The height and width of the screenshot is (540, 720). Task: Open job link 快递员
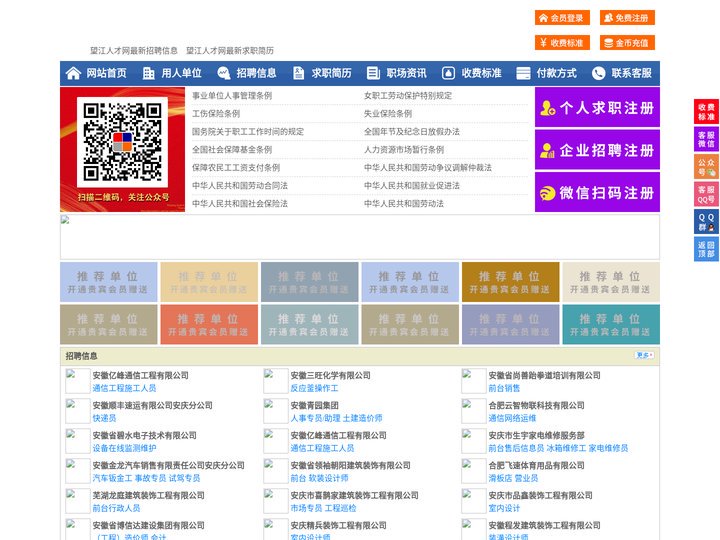(x=104, y=418)
